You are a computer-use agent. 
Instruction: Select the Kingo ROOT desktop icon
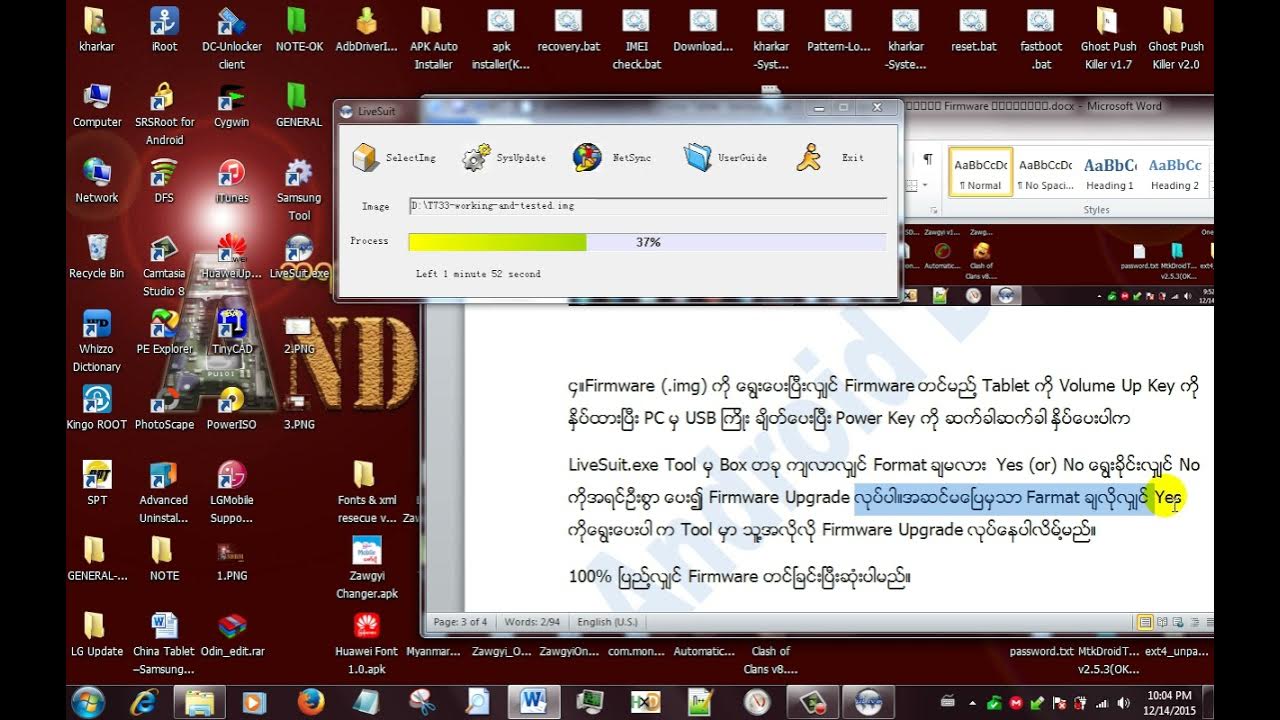point(97,408)
